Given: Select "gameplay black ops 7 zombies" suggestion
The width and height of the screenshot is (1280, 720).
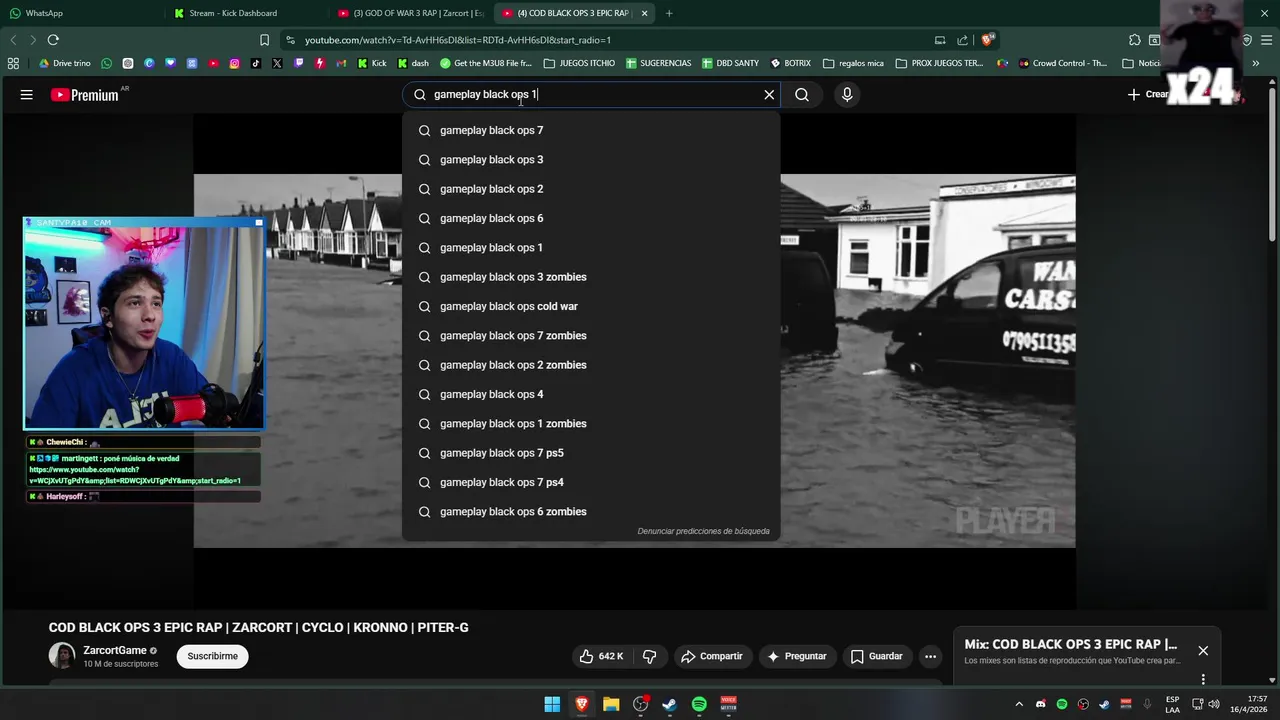Looking at the screenshot, I should tap(591, 336).
